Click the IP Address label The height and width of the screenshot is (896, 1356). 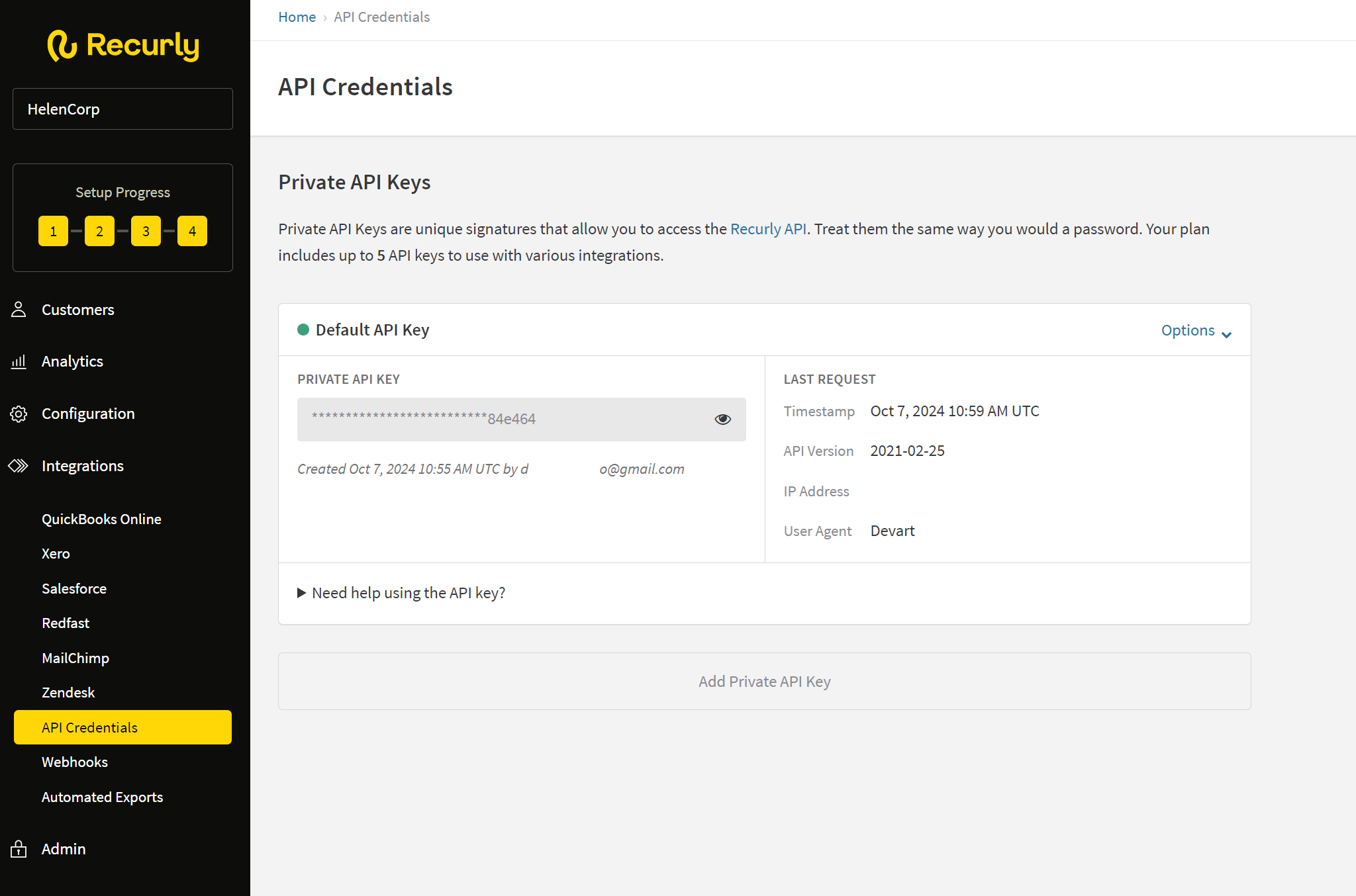point(816,492)
